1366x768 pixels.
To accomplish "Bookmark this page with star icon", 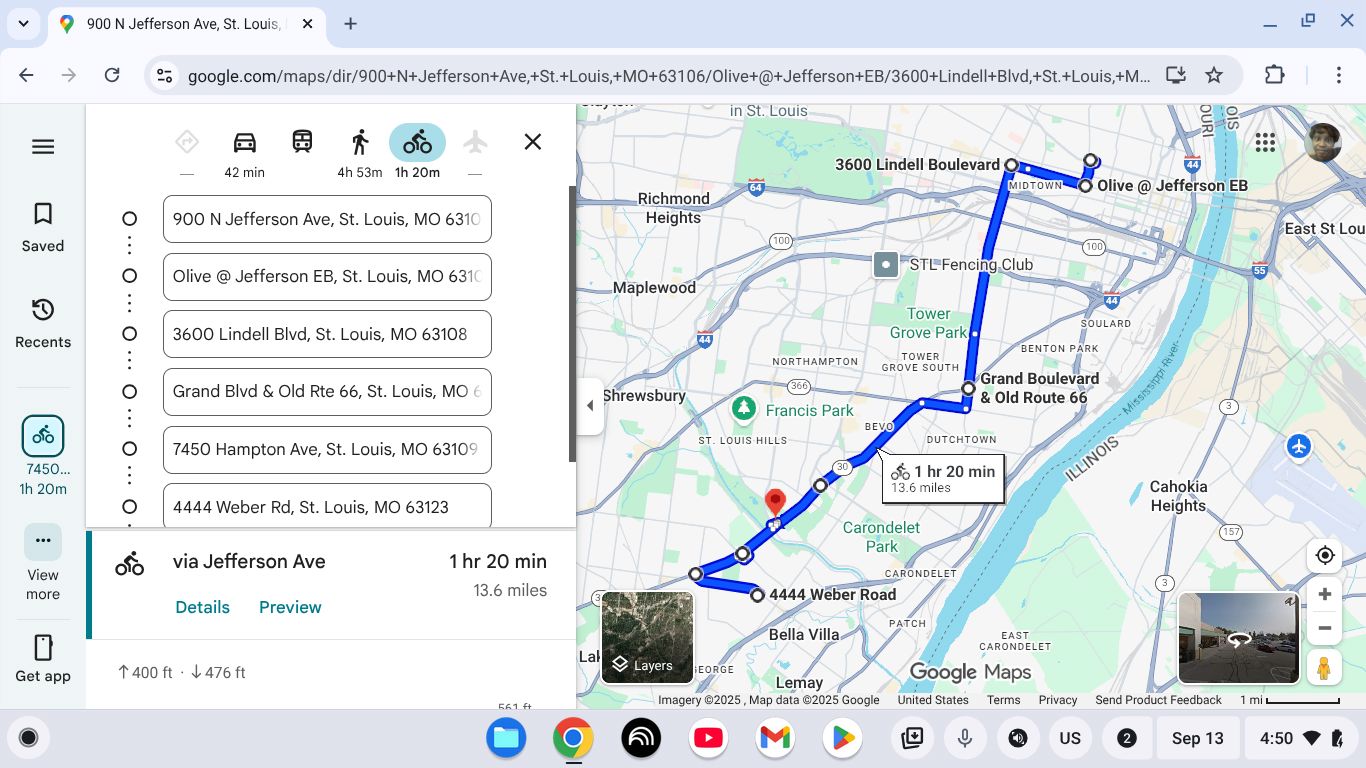I will pyautogui.click(x=1214, y=75).
